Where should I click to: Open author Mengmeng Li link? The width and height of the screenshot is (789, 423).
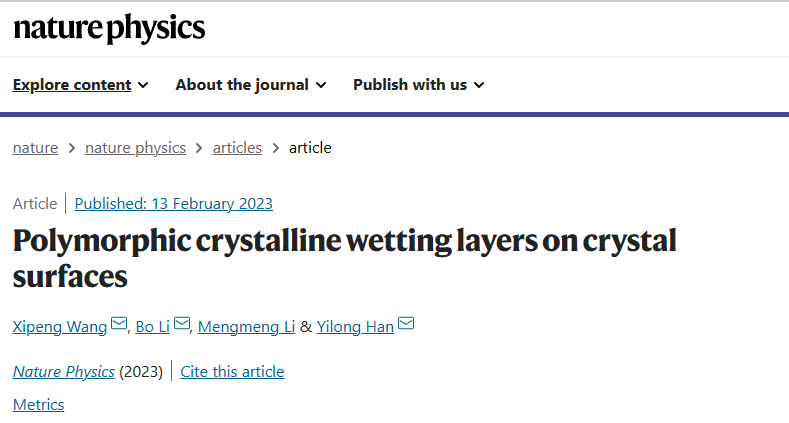pos(246,327)
